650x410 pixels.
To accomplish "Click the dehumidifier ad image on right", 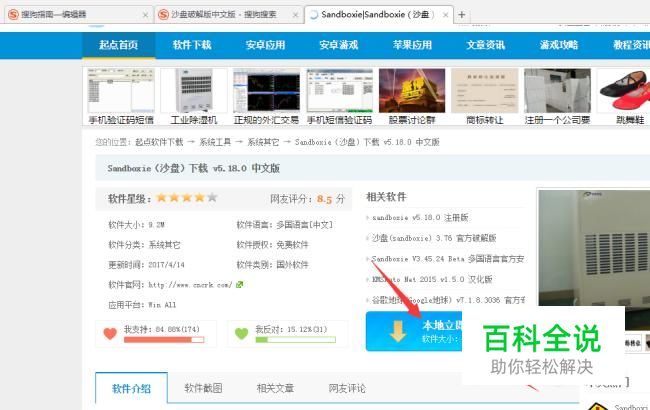I will pos(594,248).
